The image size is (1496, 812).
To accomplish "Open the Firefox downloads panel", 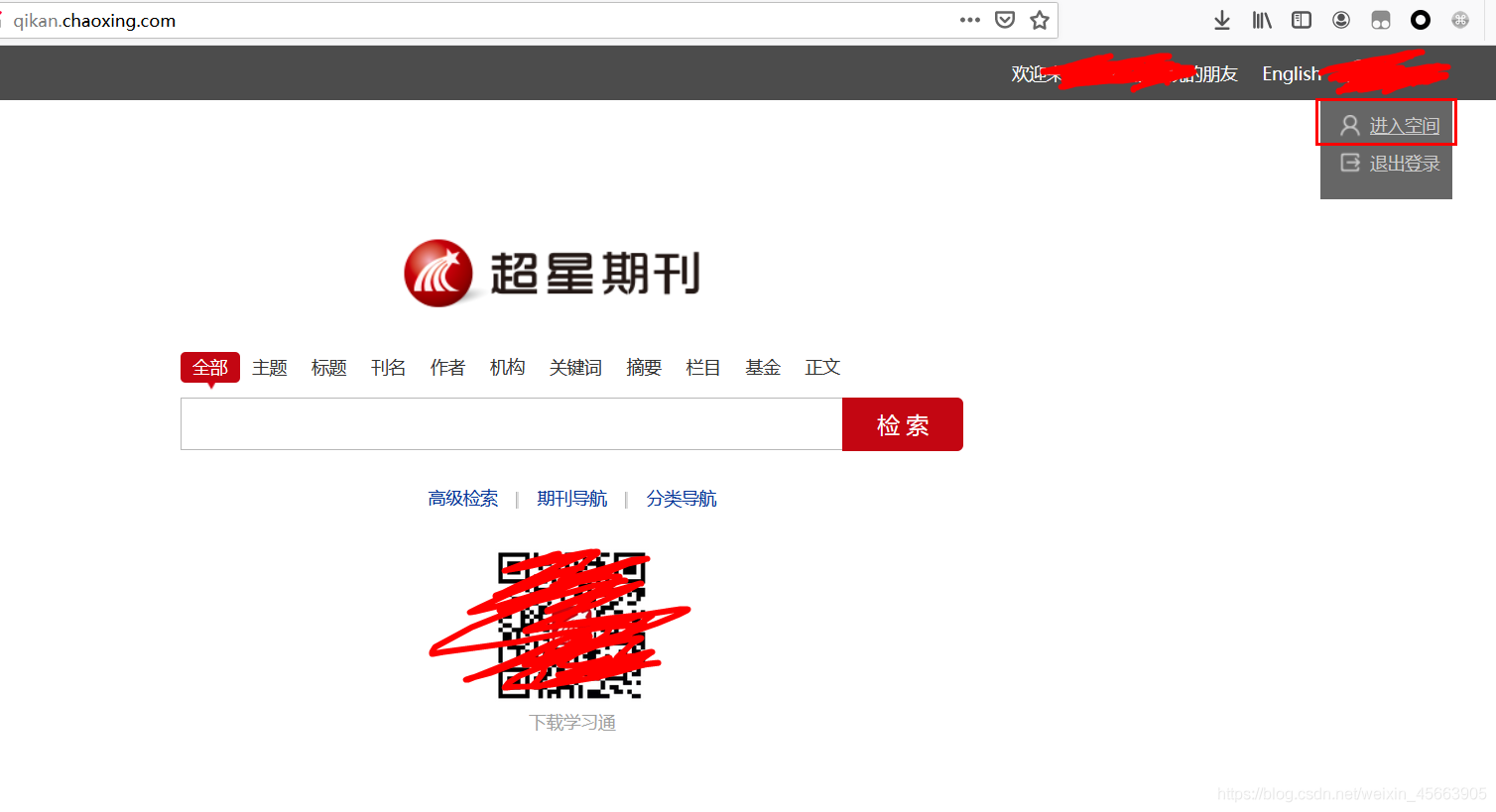I will 1222,20.
